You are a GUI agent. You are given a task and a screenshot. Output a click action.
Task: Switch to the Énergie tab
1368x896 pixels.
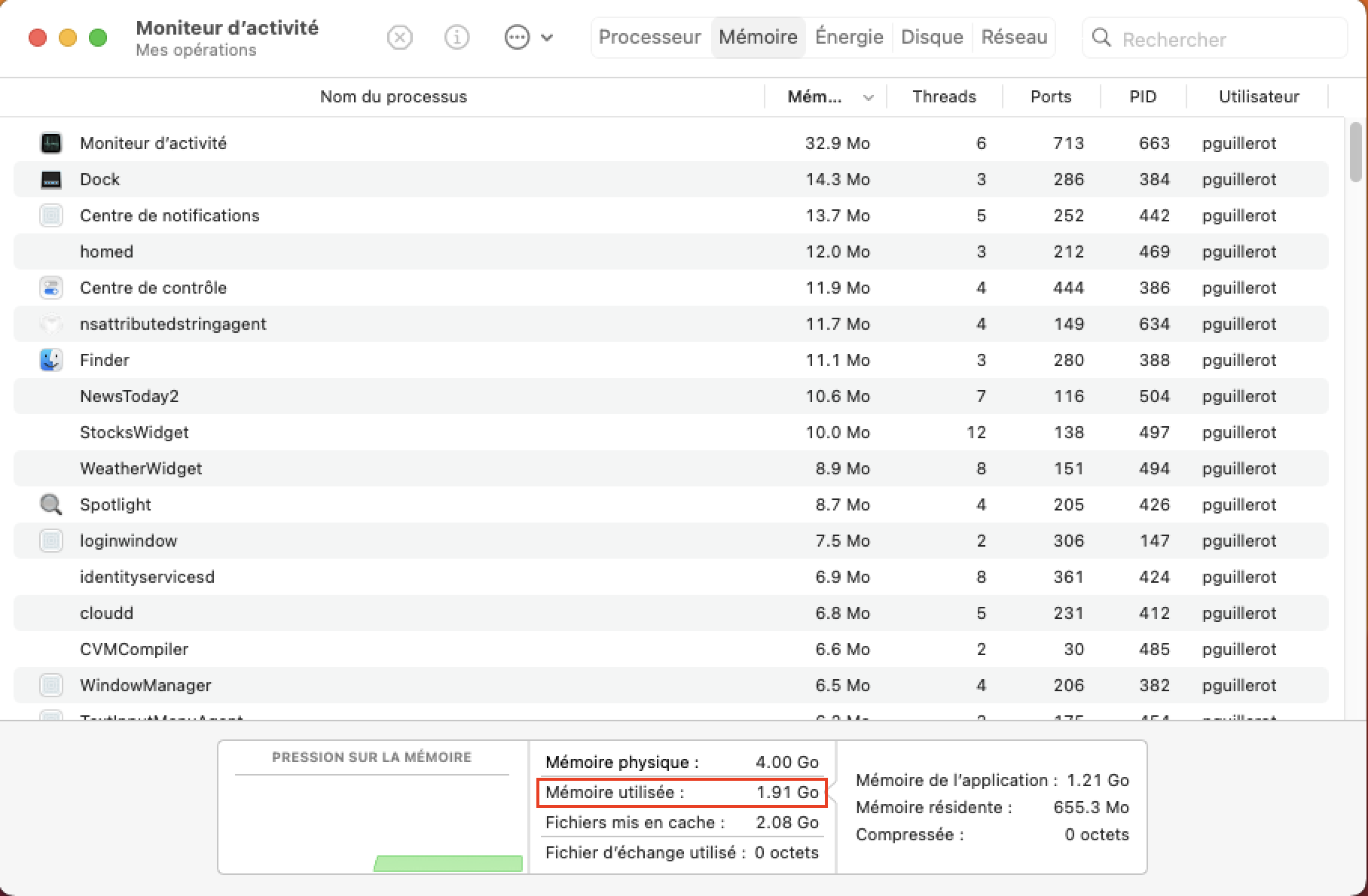click(x=849, y=37)
